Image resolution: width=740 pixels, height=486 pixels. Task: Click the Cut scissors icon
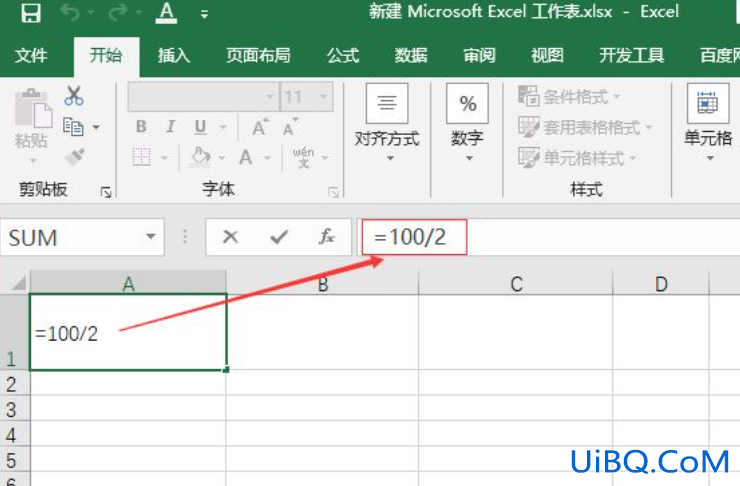[74, 96]
